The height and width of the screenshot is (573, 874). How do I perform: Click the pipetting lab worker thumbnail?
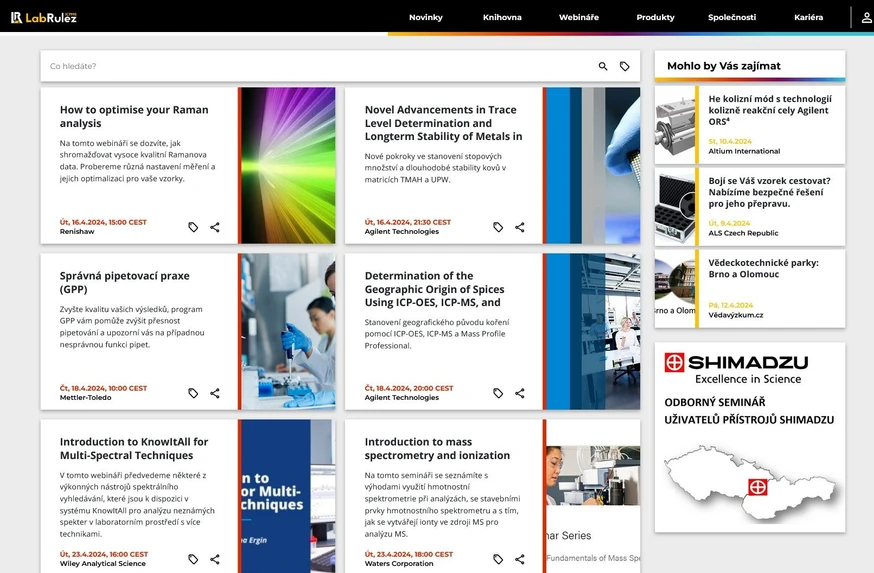pyautogui.click(x=288, y=332)
